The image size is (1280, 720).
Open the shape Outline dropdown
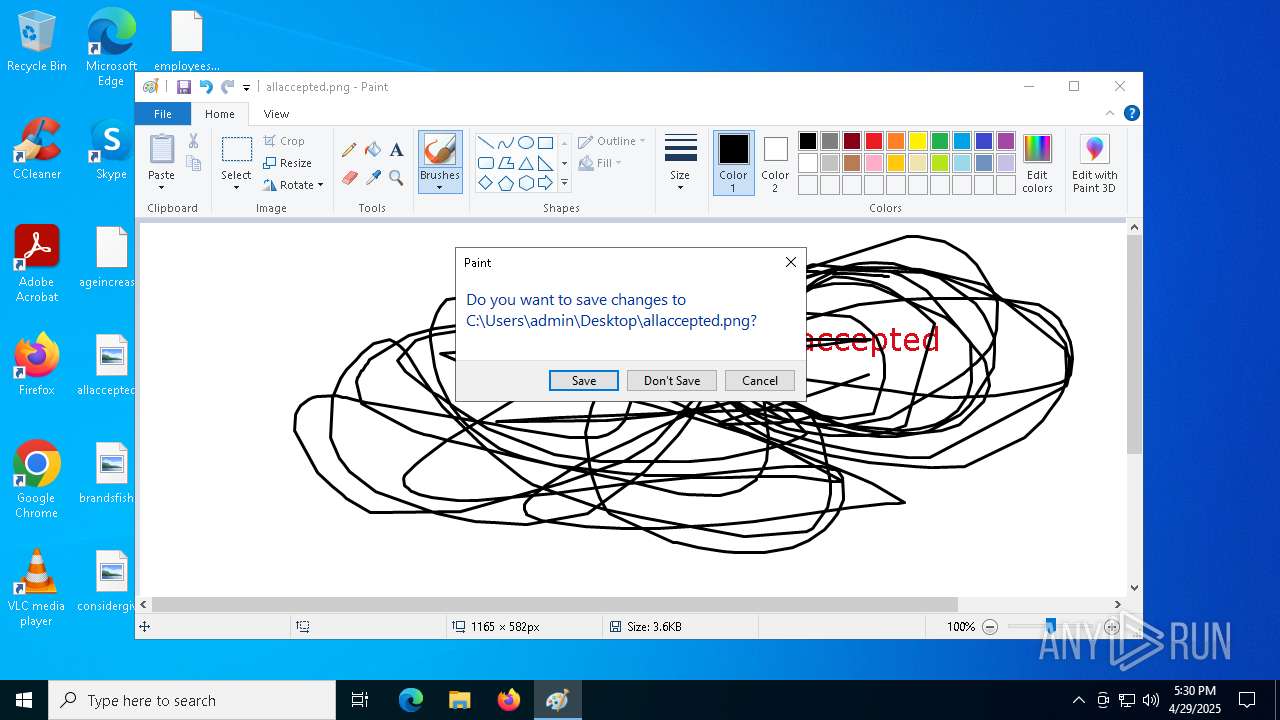pos(612,141)
